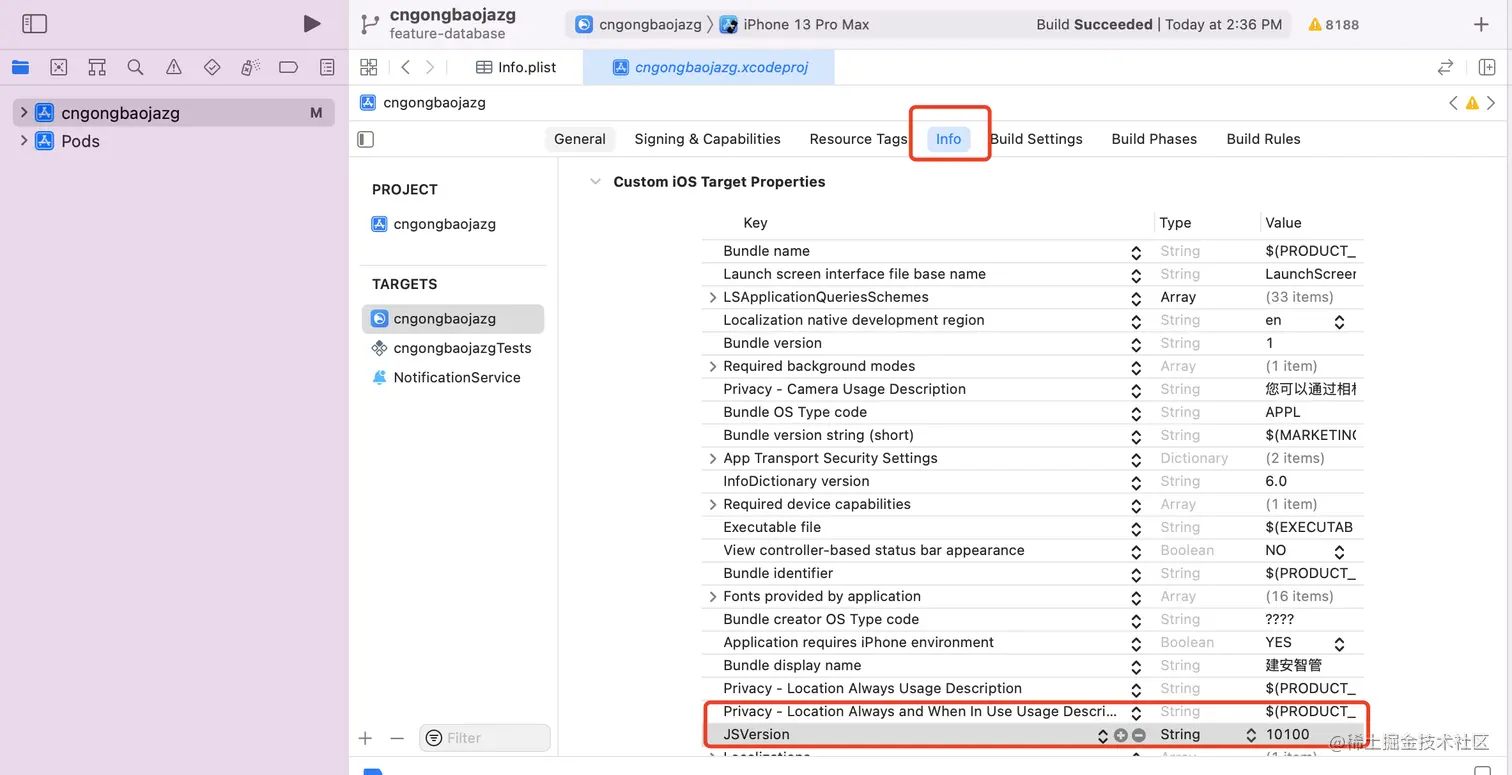Open the Issue navigator warning icon

[174, 67]
